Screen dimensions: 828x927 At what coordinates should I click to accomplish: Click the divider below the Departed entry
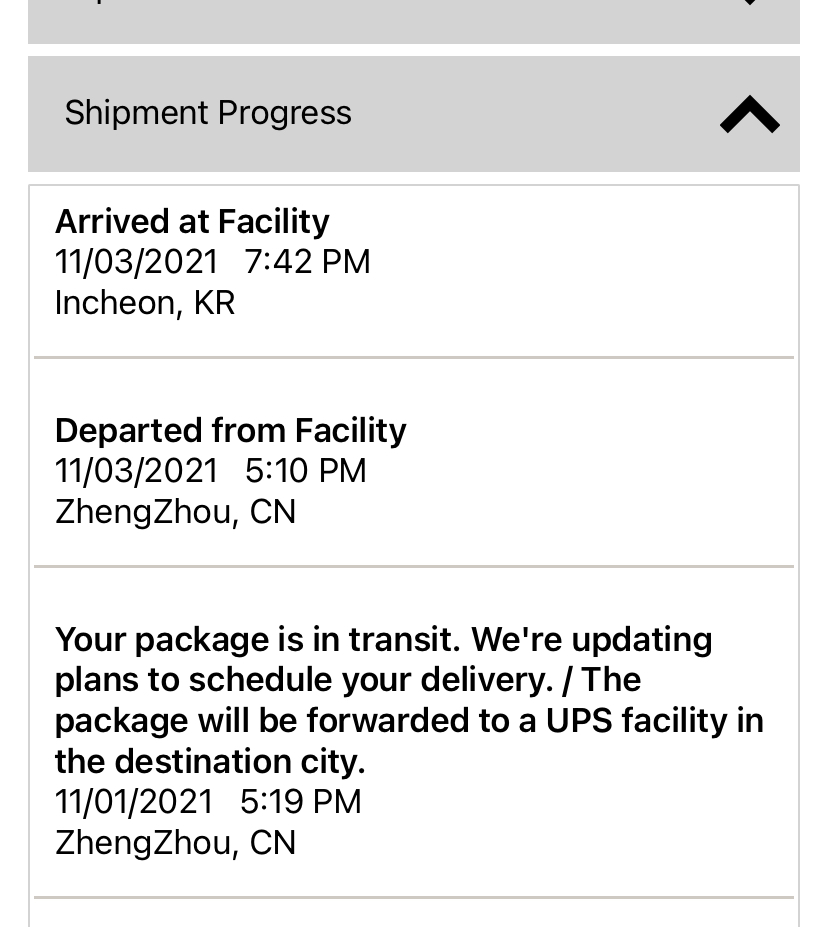tap(414, 566)
